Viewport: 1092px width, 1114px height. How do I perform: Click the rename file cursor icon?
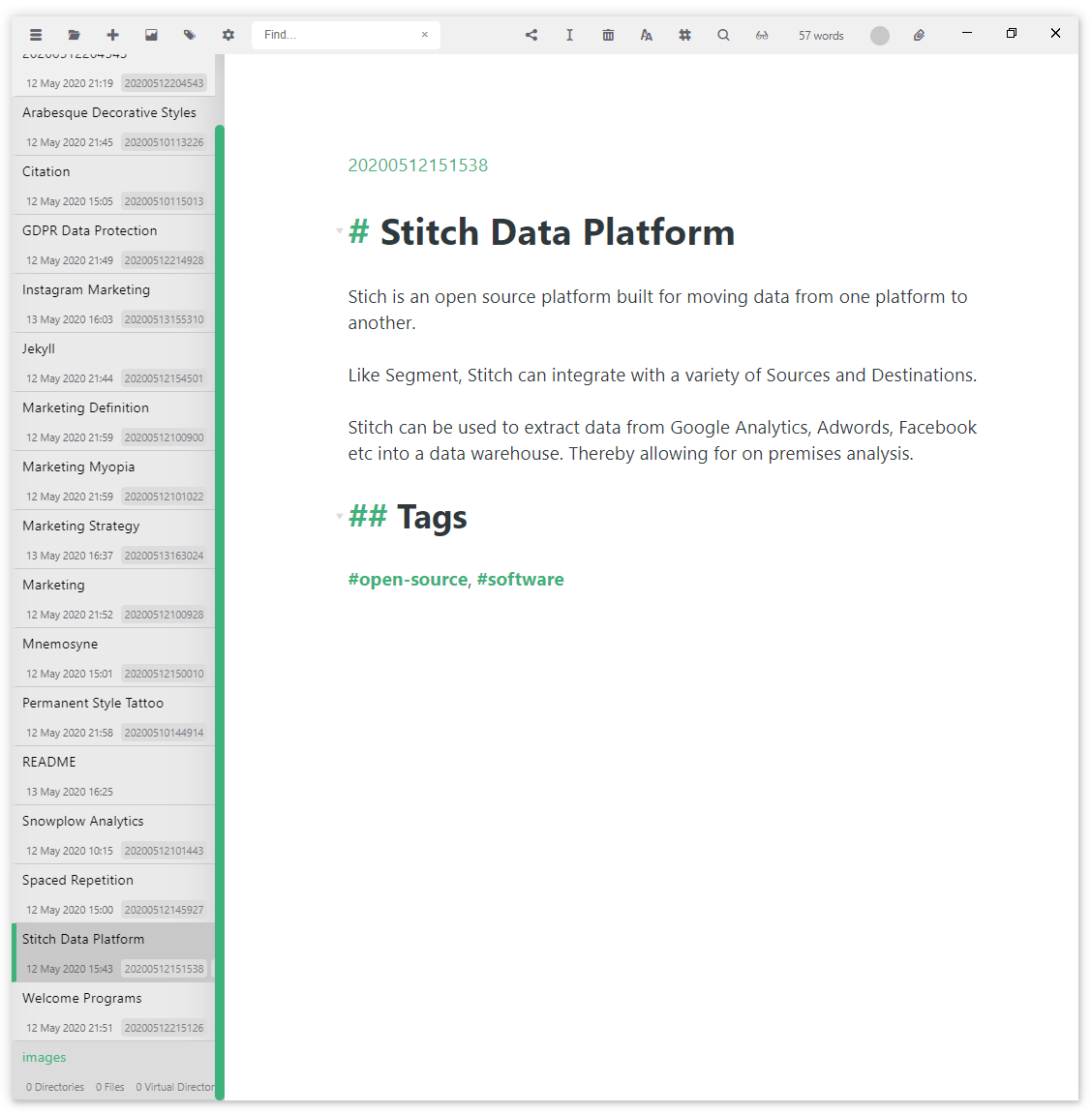pos(570,35)
